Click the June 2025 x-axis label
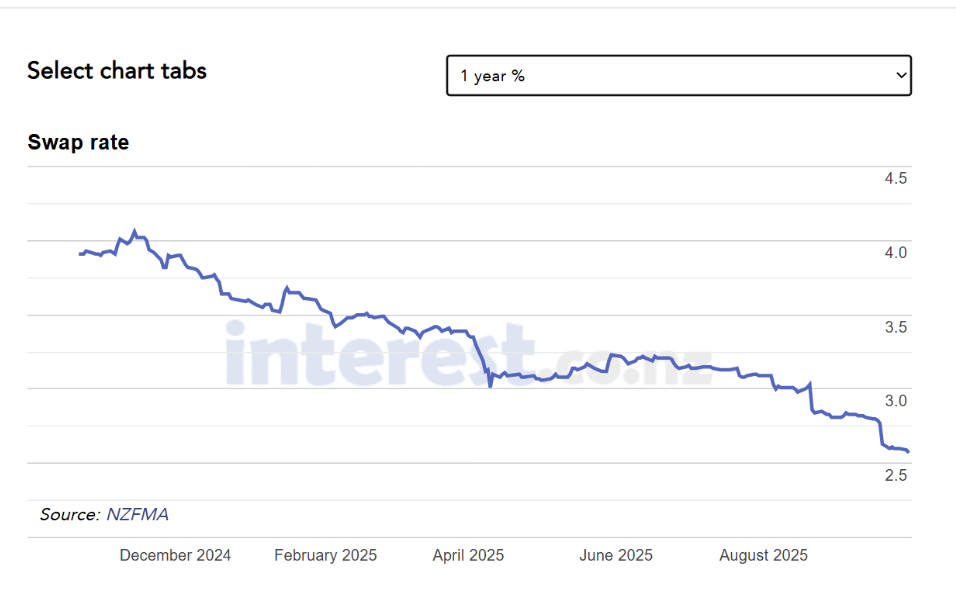Screen dimensions: 956x594 pyautogui.click(x=616, y=555)
